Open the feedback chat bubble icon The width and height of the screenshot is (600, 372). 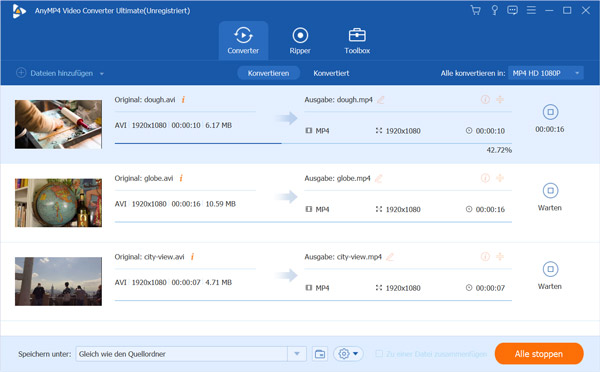click(x=512, y=10)
